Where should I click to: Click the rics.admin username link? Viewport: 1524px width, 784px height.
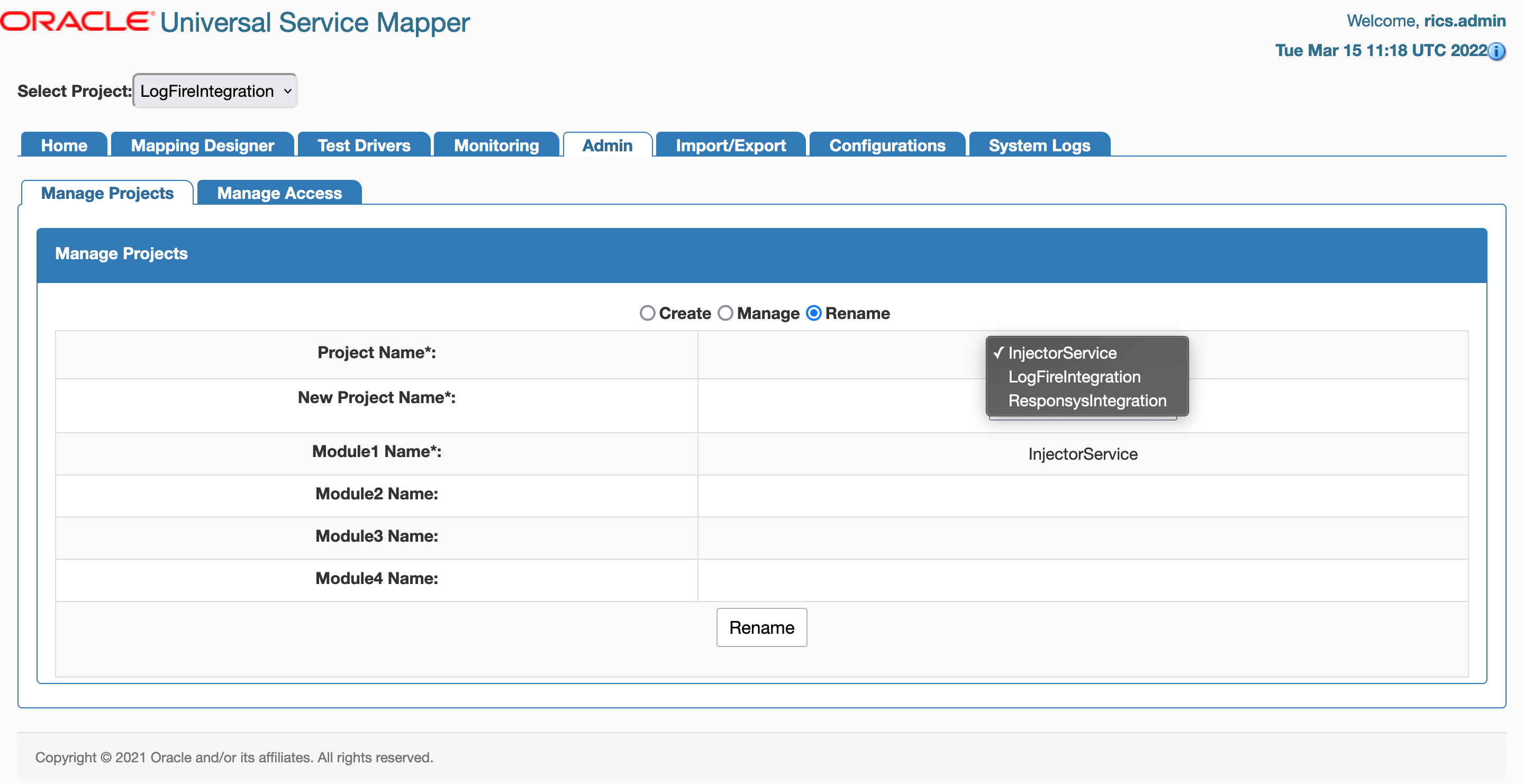coord(1464,21)
